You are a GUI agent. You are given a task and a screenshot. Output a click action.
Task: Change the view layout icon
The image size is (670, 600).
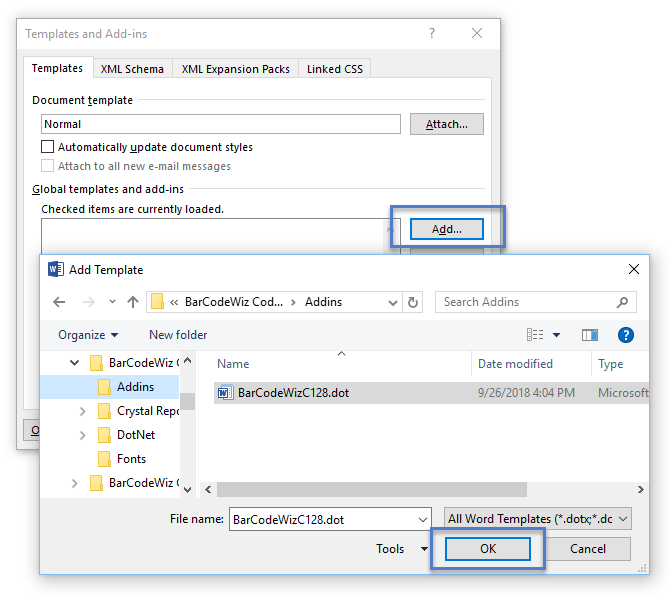[535, 335]
